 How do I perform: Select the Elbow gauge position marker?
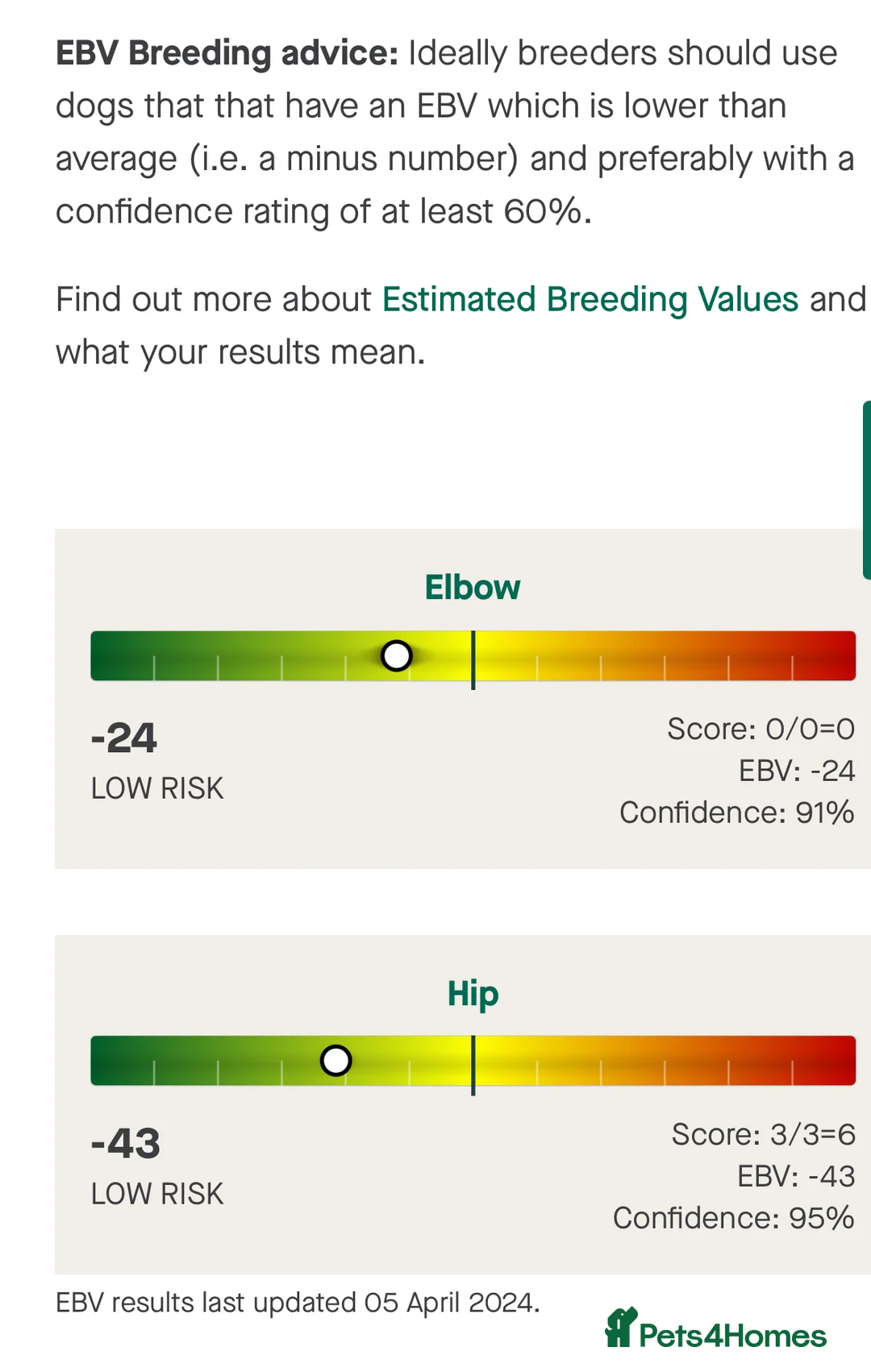(396, 655)
